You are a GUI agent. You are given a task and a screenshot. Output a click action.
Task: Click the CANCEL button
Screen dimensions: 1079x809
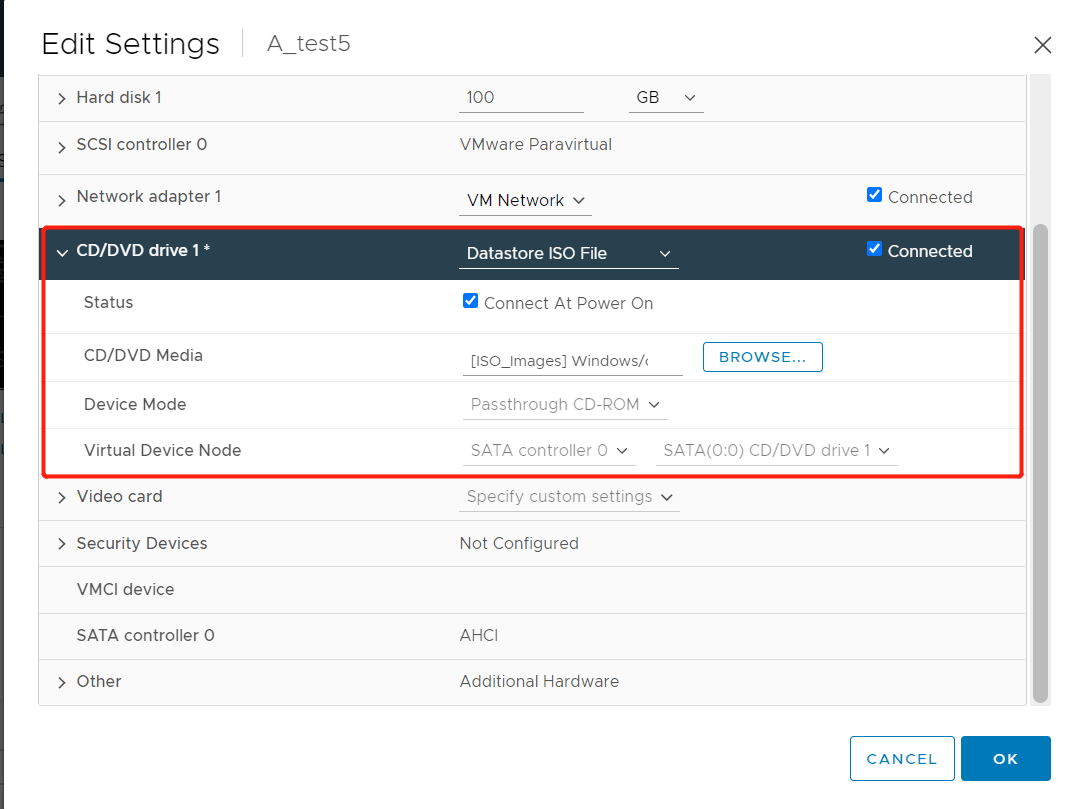point(901,758)
